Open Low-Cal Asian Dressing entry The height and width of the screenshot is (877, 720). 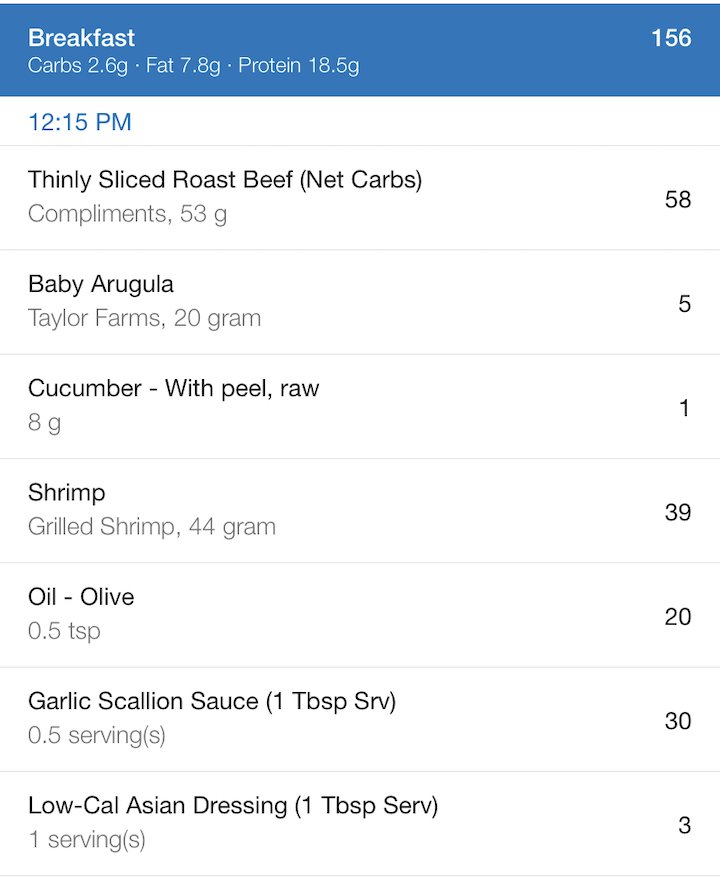click(360, 824)
